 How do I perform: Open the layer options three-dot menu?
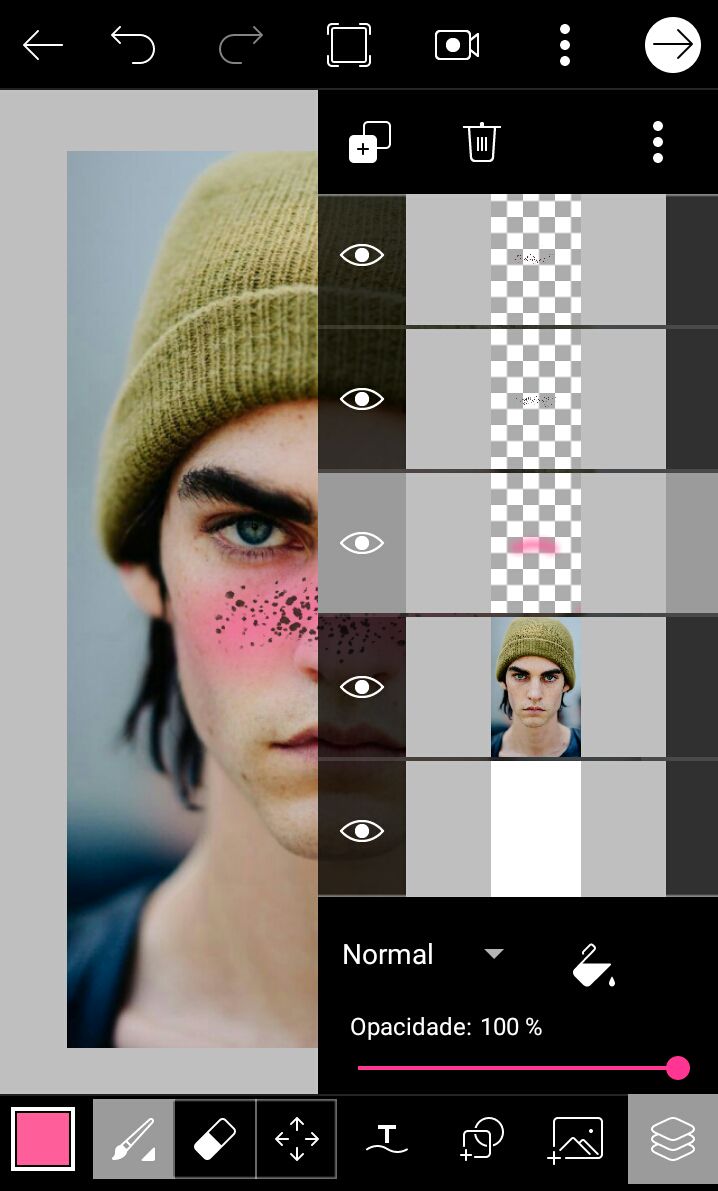click(658, 142)
